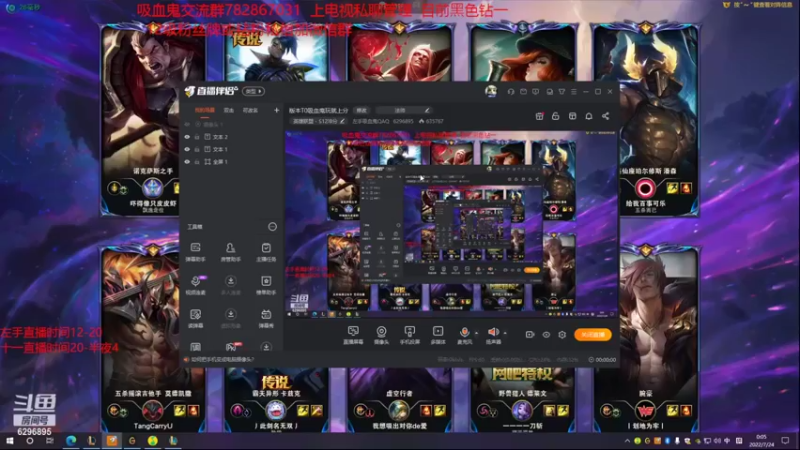Expand the speaker volume arrow
The width and height of the screenshot is (800, 450).
point(505,333)
